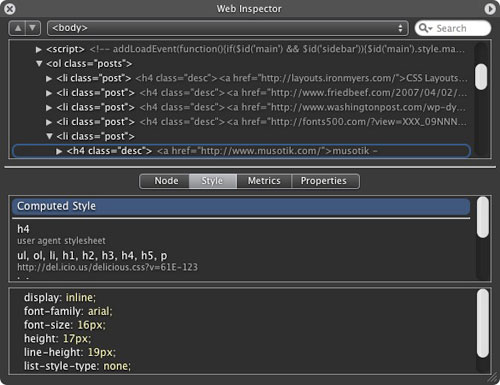Select the ul, ol, li, h1 selector rule
The width and height of the screenshot is (500, 385).
tap(241, 261)
